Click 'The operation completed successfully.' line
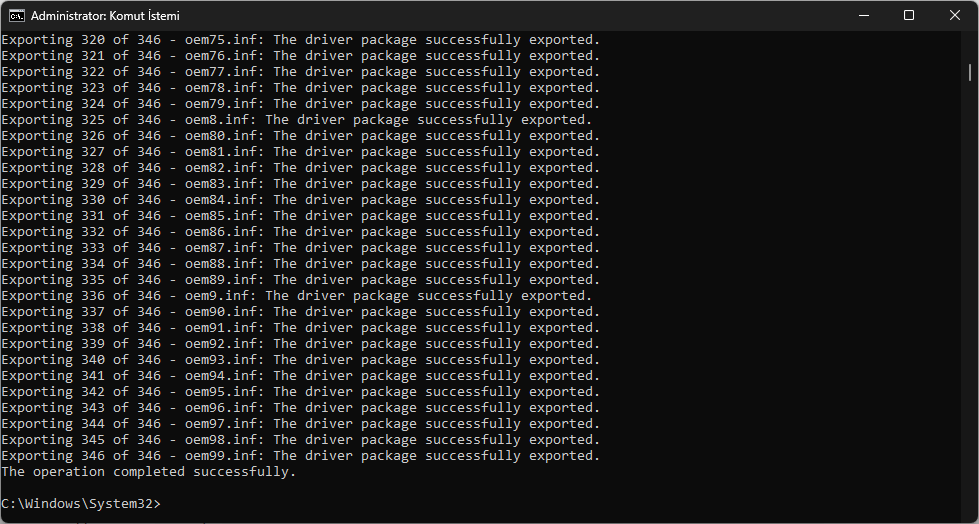This screenshot has width=979, height=524. point(149,472)
